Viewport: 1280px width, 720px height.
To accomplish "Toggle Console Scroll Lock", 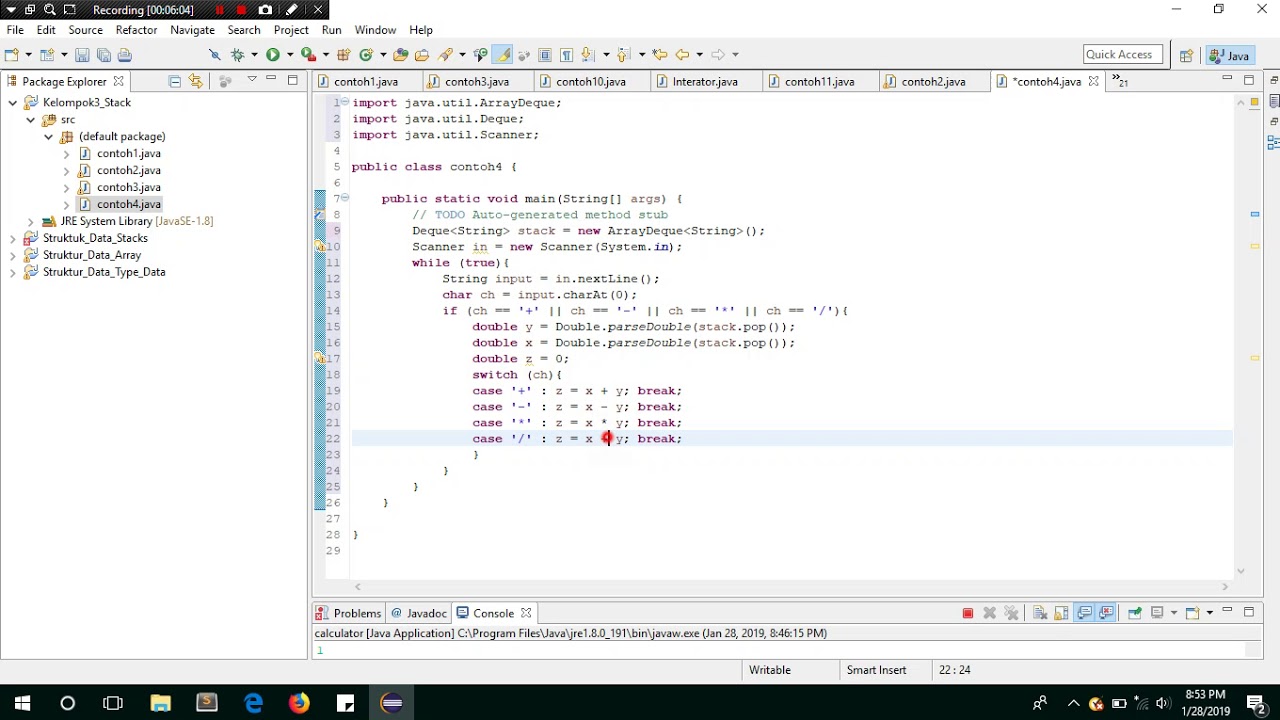I will click(1061, 613).
